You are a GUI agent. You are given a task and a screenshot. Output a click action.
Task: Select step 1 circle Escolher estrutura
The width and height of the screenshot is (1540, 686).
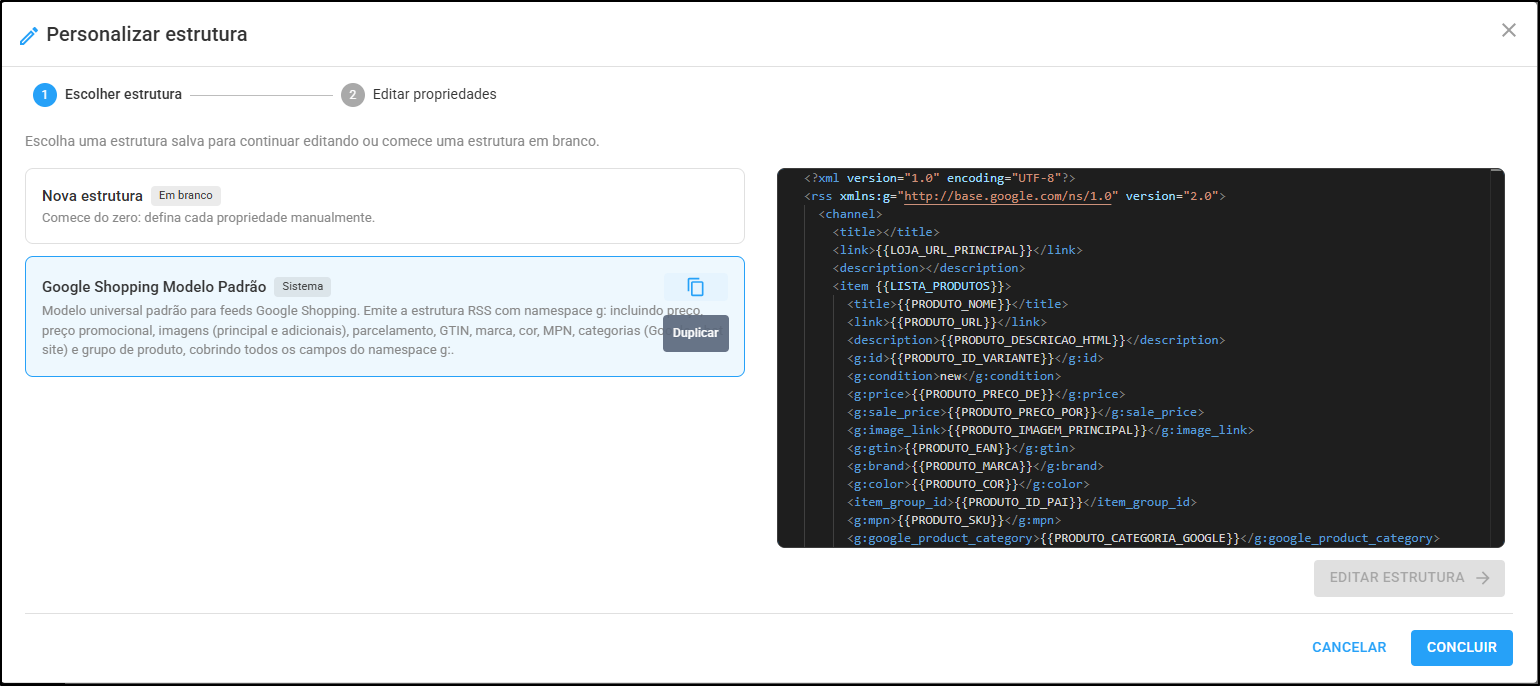tap(45, 94)
